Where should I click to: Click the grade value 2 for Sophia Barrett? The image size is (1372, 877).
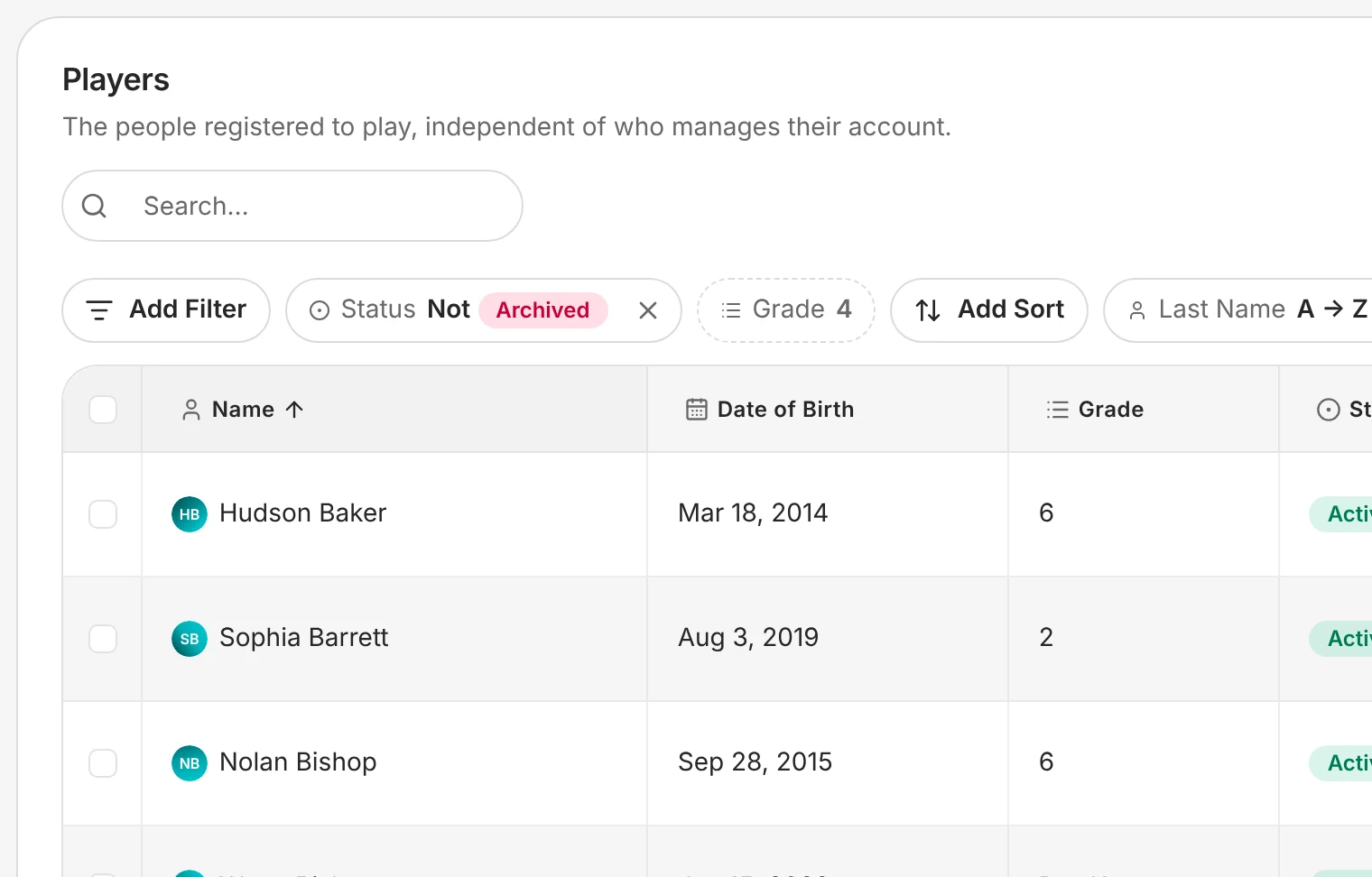pos(1046,638)
